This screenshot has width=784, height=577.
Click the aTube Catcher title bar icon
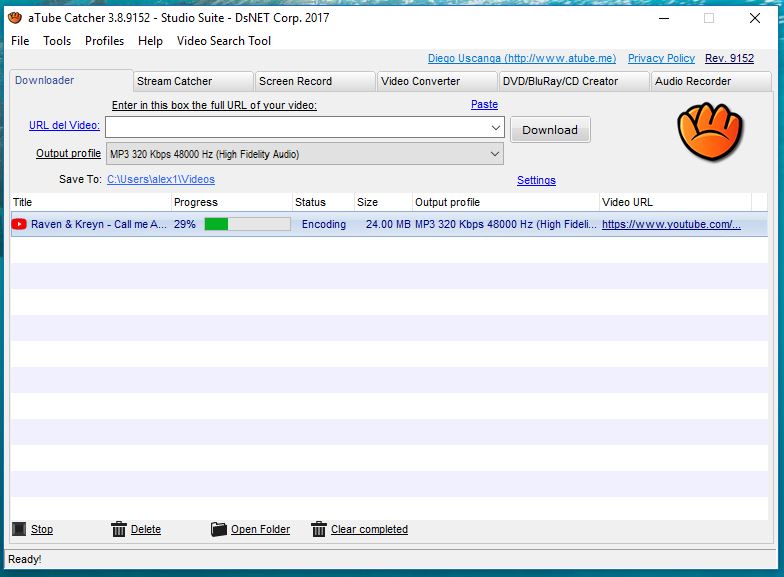(15, 18)
